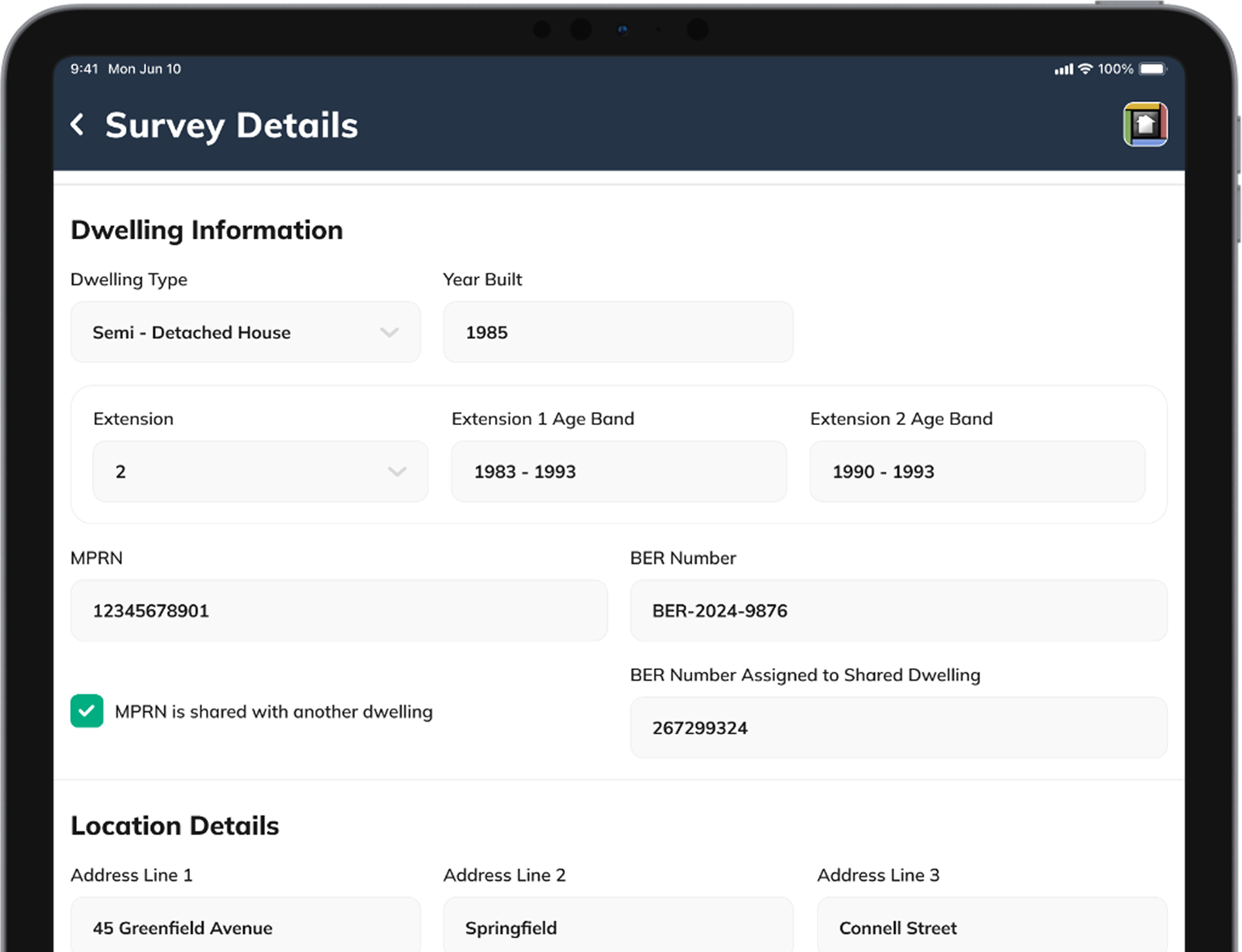
Task: Click the Extension 2 Age Band field
Action: point(976,472)
